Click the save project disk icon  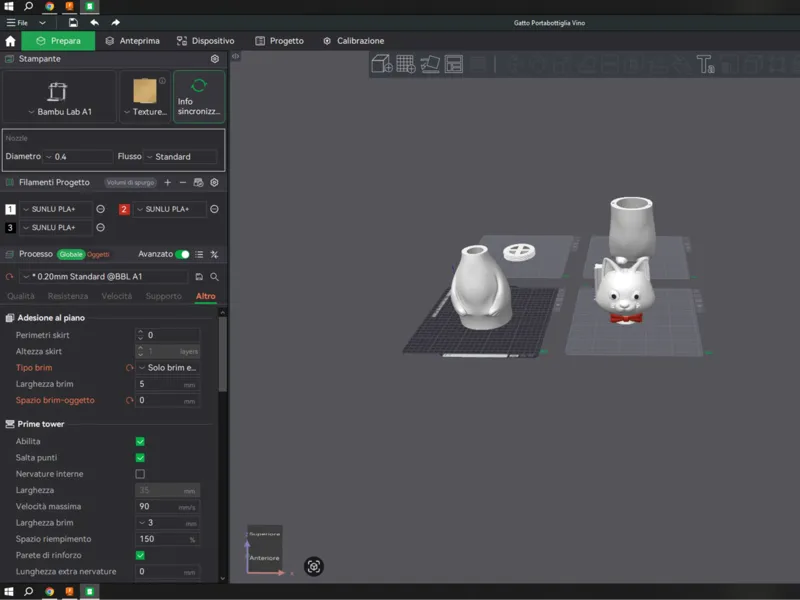[x=73, y=22]
